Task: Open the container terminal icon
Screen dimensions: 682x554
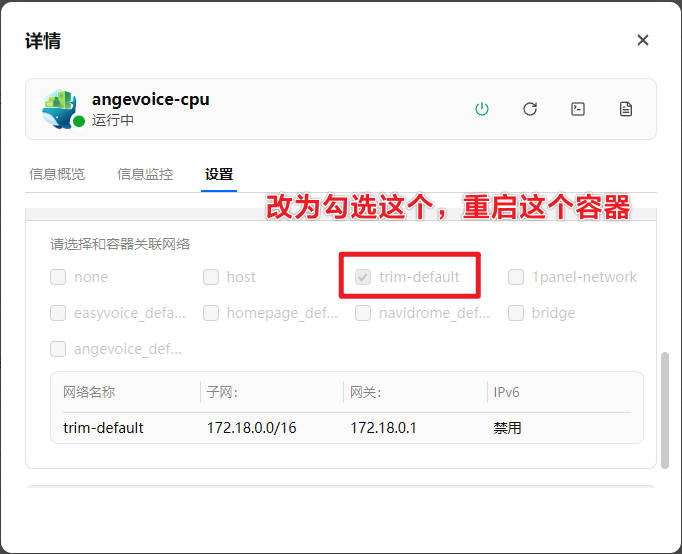Action: point(578,109)
